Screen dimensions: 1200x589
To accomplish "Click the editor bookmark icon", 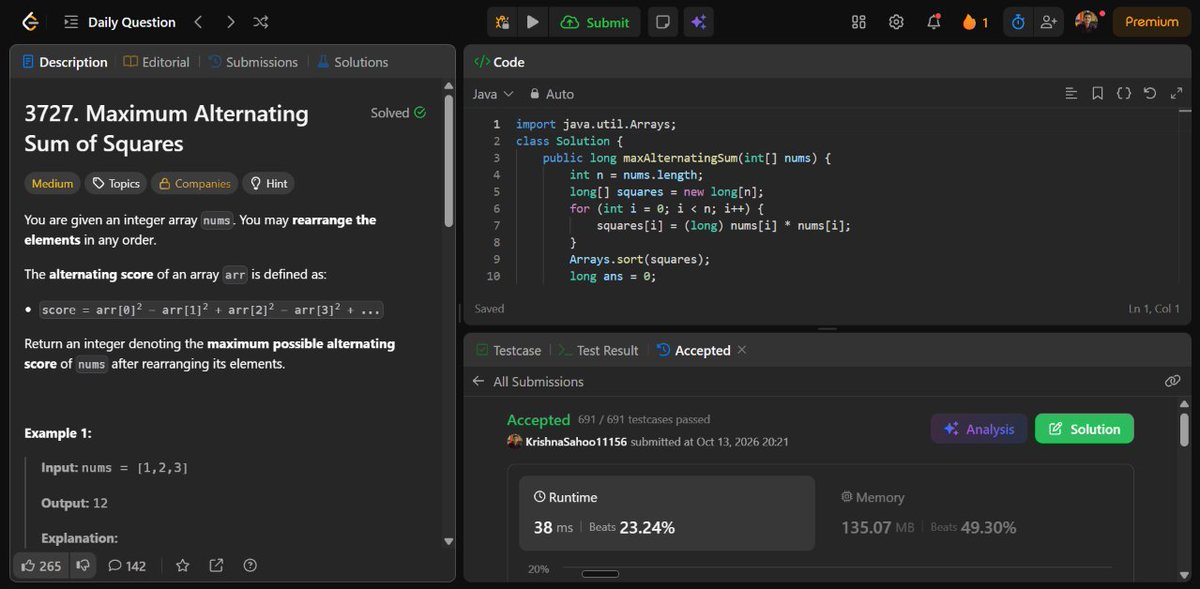I will [1097, 94].
